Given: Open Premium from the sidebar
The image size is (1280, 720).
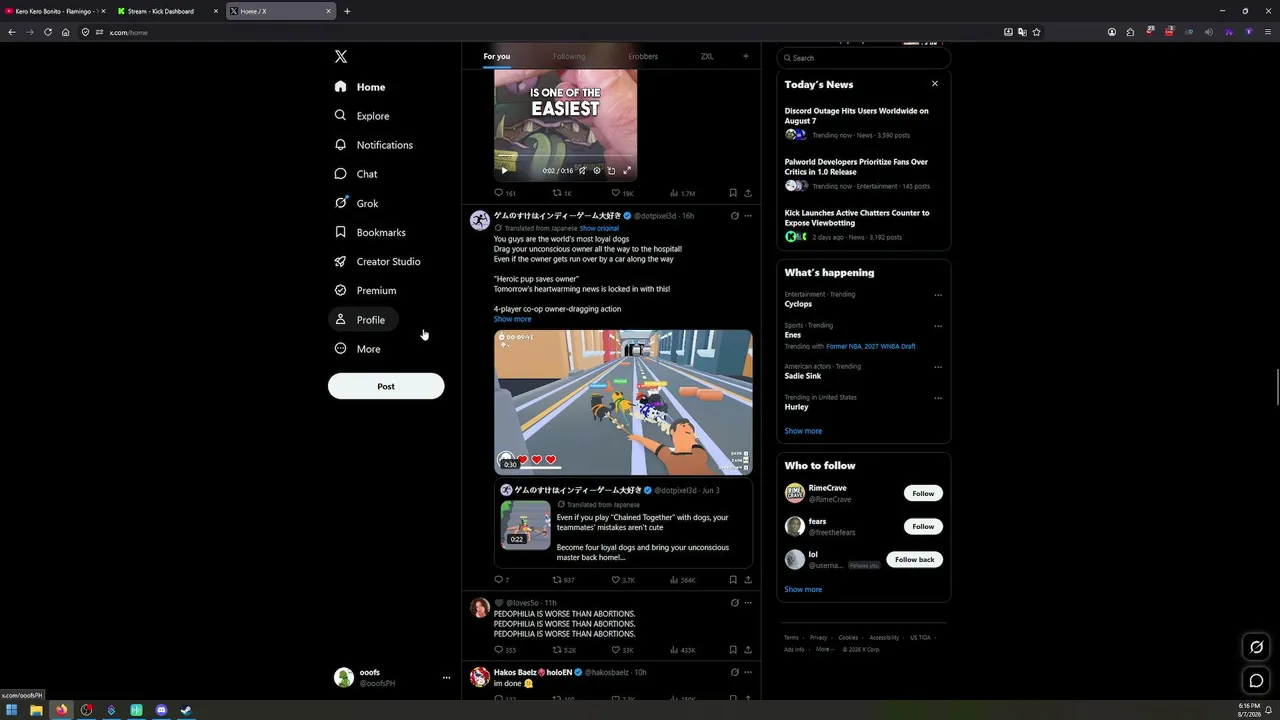Looking at the screenshot, I should [365, 290].
